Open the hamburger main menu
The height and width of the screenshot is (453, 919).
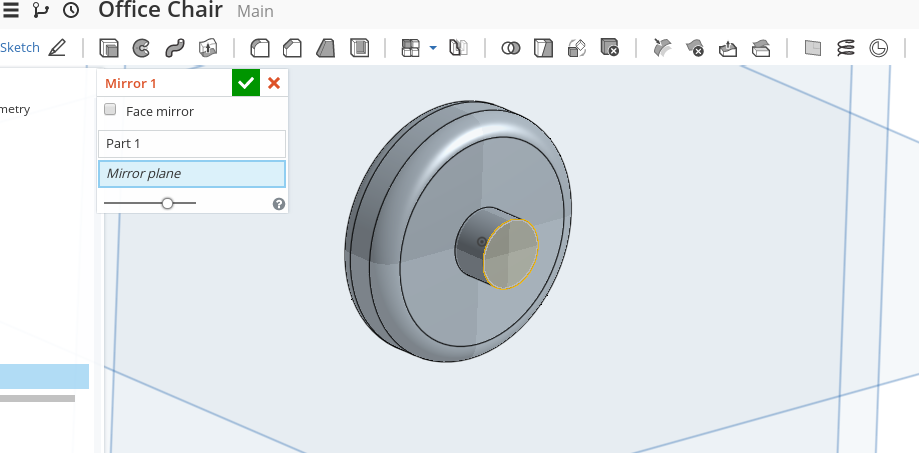11,11
